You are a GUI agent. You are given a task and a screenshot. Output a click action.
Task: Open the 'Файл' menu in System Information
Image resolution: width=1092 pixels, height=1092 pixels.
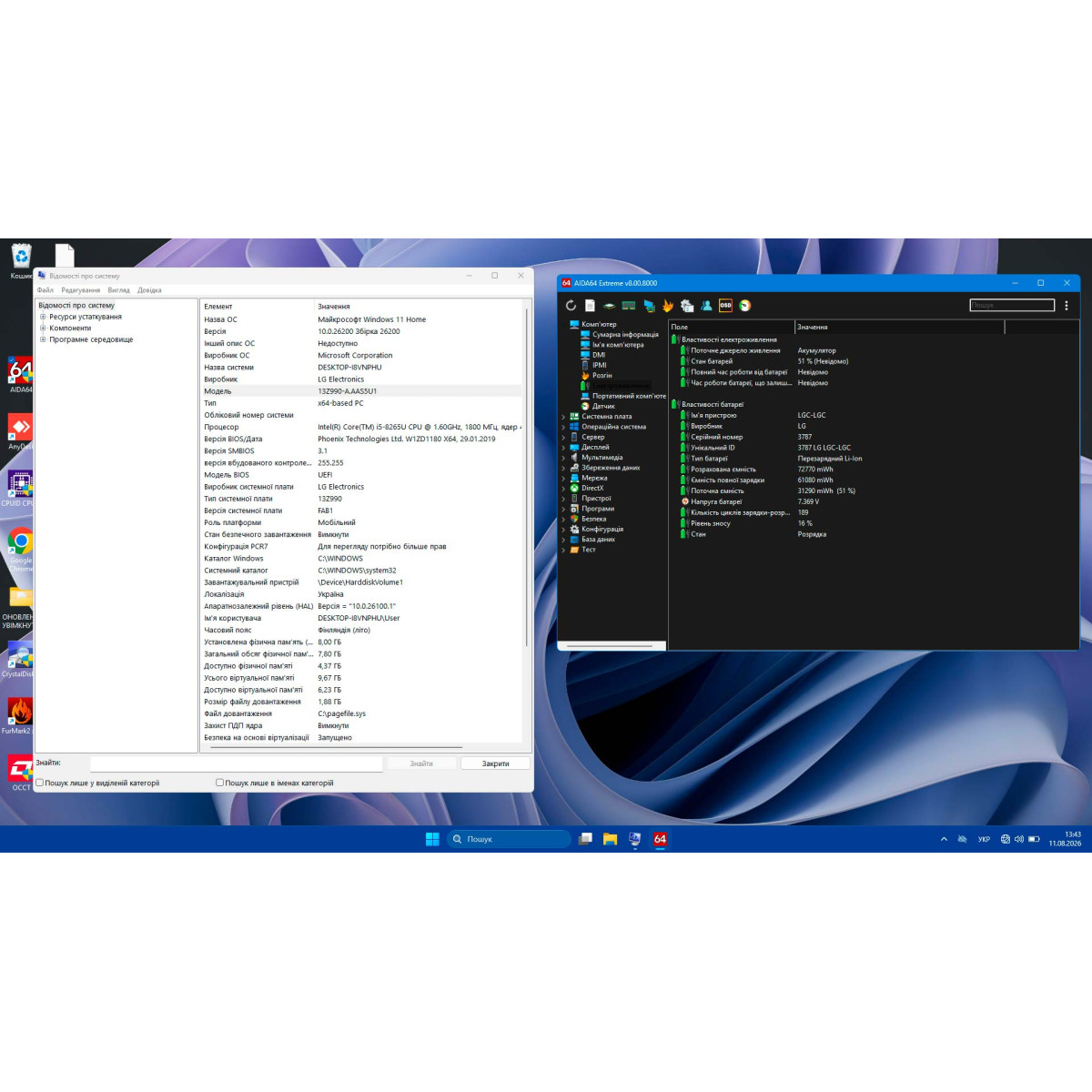45,290
